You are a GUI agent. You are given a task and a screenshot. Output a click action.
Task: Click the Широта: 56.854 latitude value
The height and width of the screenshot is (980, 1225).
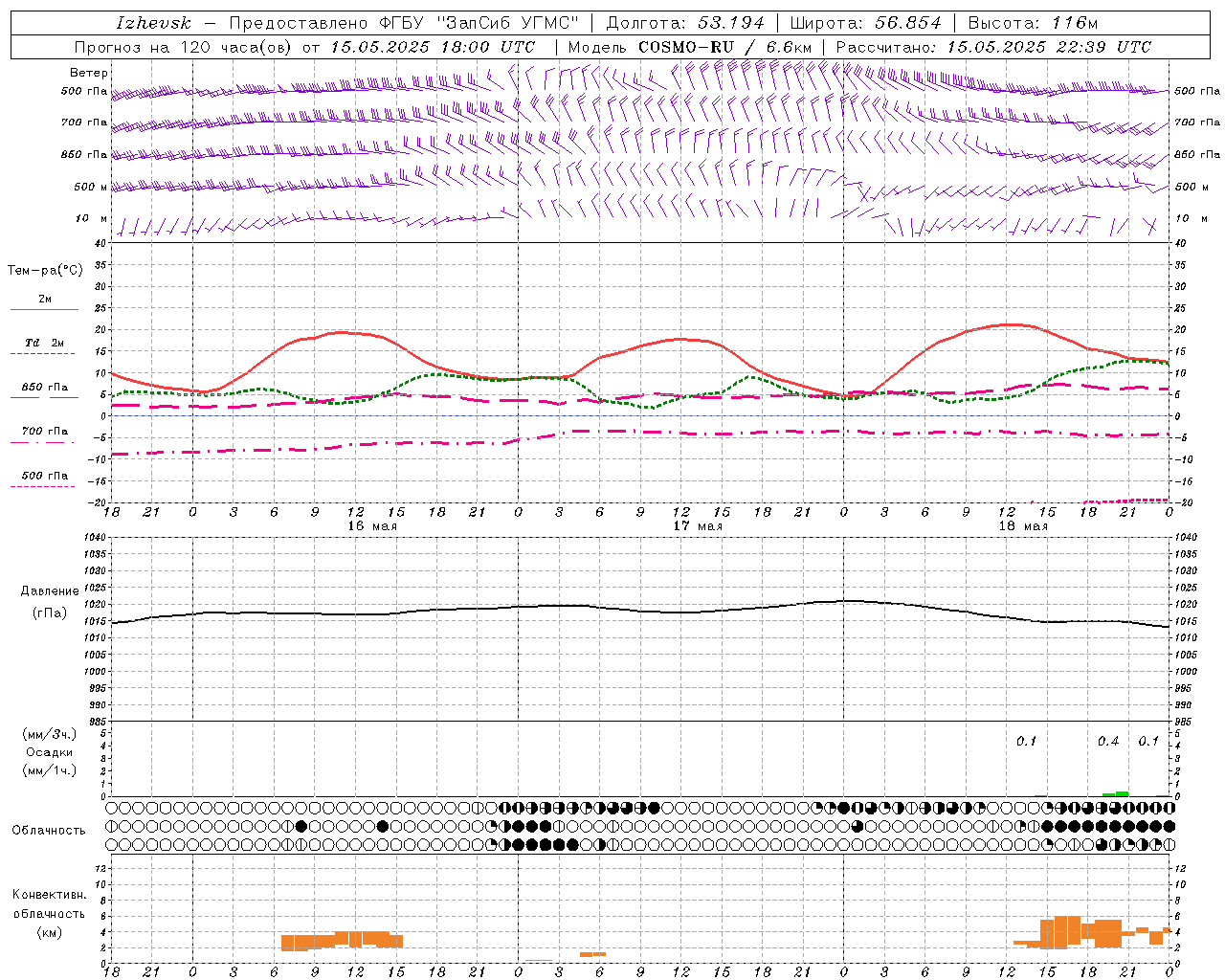865,23
